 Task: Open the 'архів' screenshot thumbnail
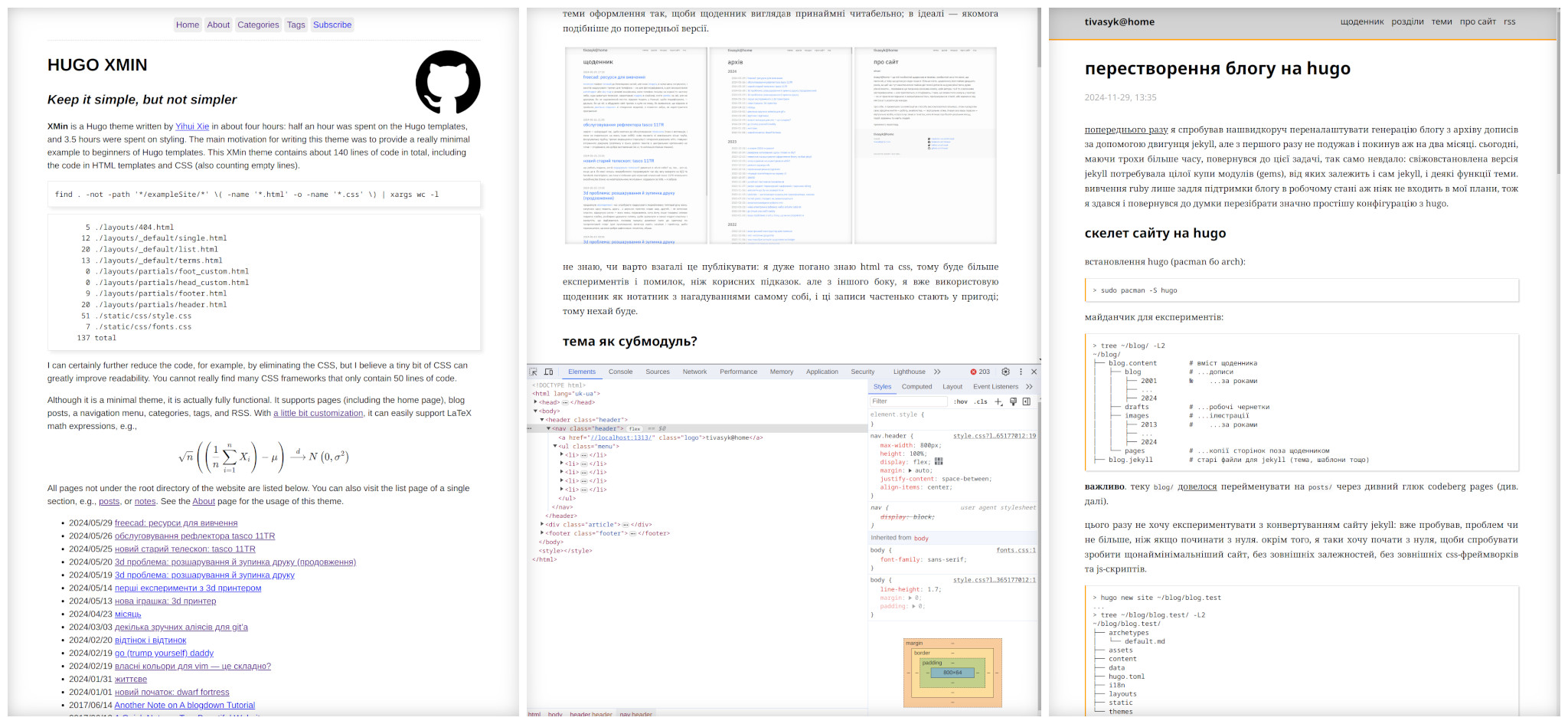(780, 145)
